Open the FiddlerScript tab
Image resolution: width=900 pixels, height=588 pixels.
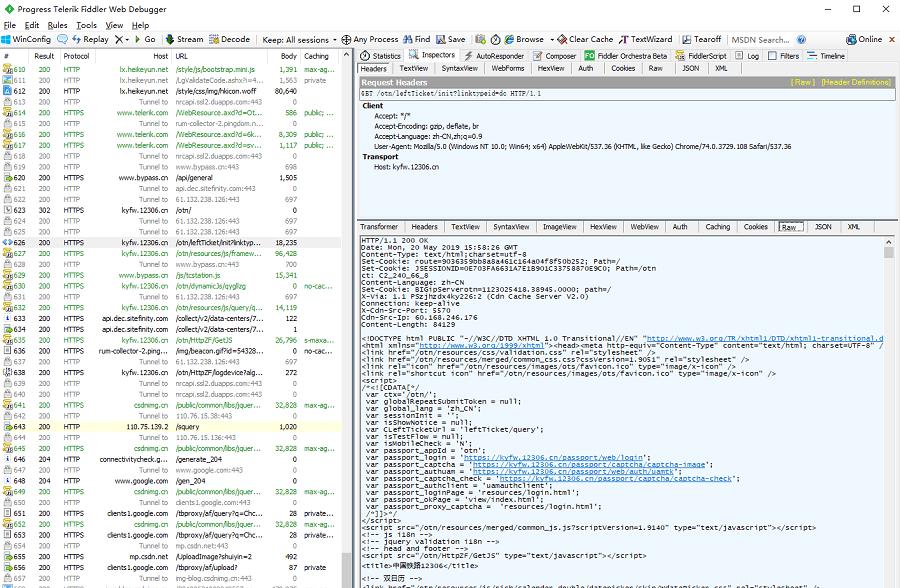point(701,56)
